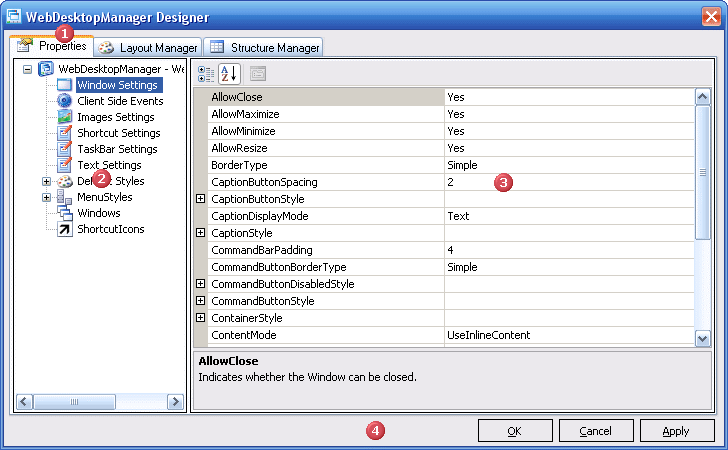Screen dimensions: 728x450
Task: Click the property grid vertical scrollbar down arrow
Action: tap(702, 339)
